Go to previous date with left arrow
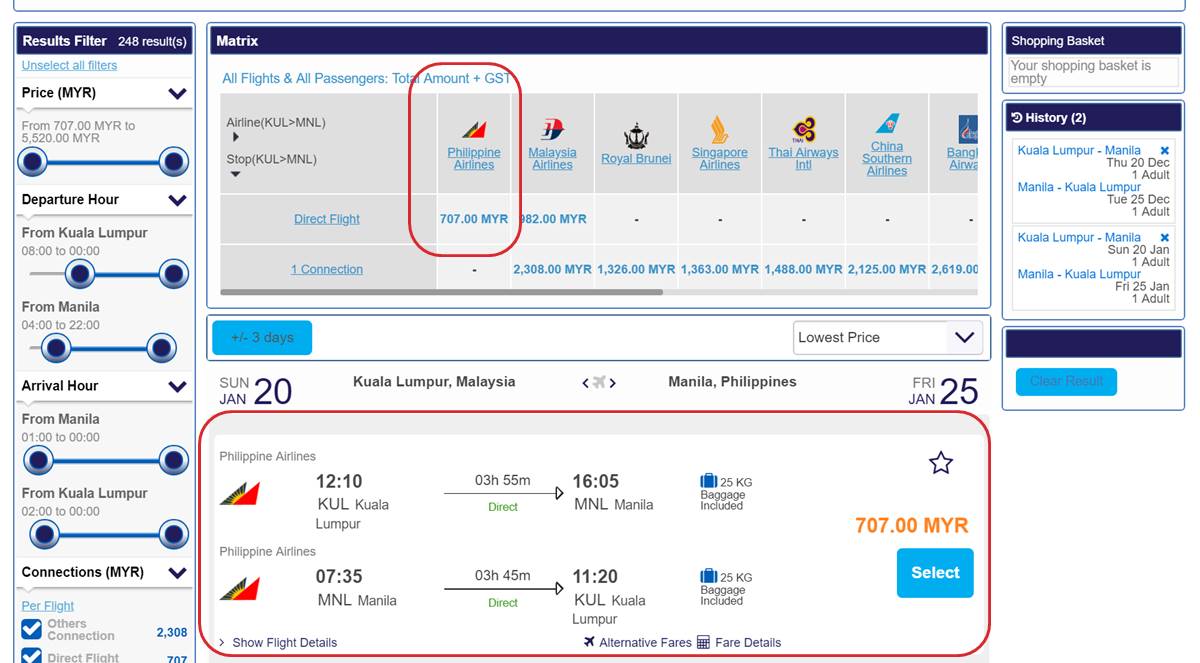The height and width of the screenshot is (663, 1200). pyautogui.click(x=586, y=383)
